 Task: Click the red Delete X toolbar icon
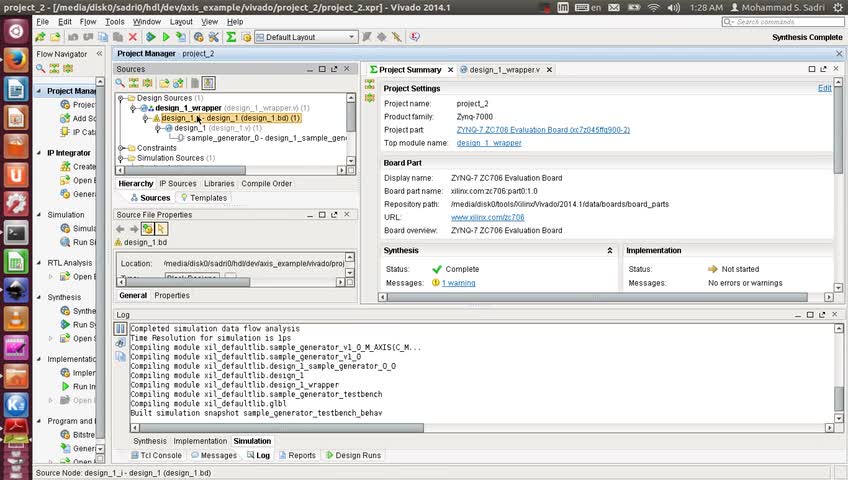134,37
